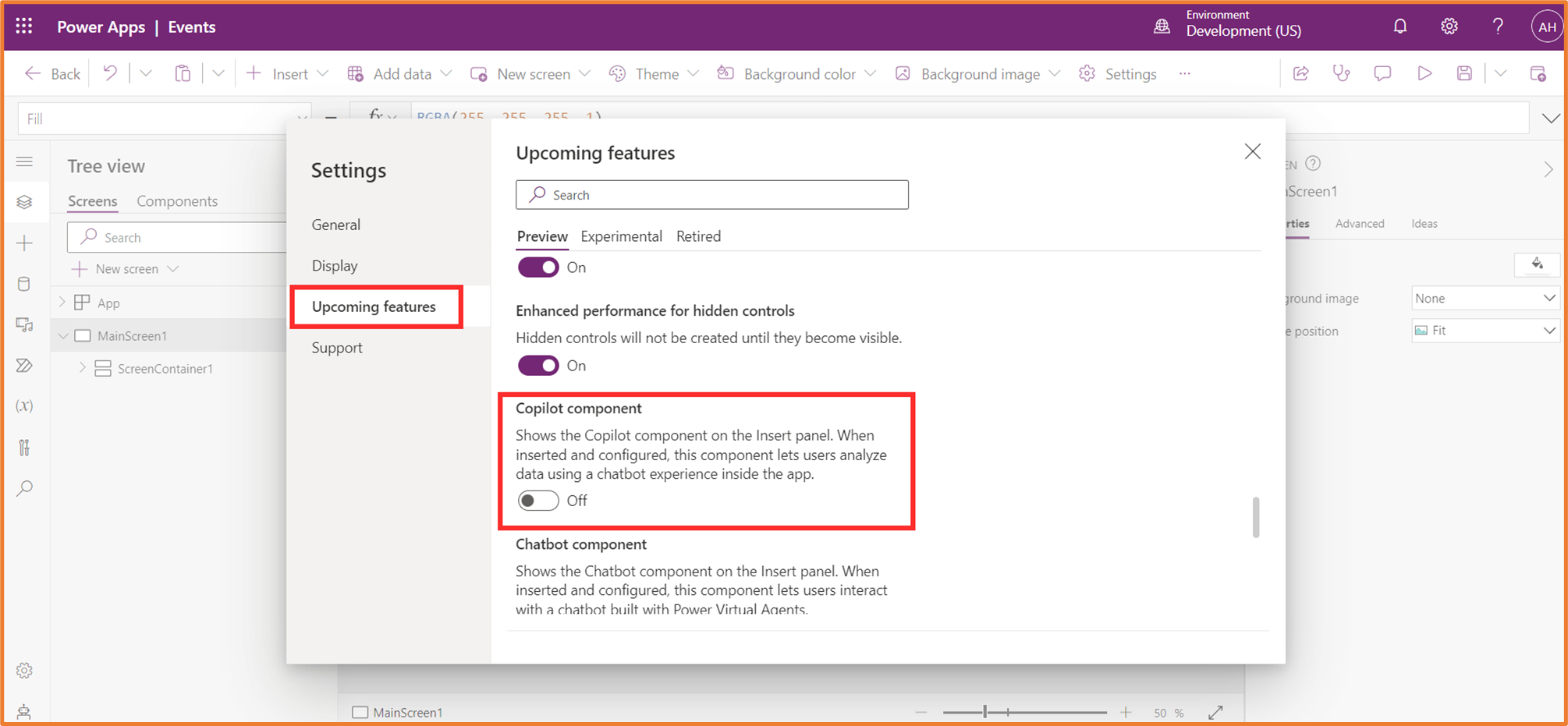The image size is (1568, 726).
Task: Open the Support settings page
Action: [336, 347]
